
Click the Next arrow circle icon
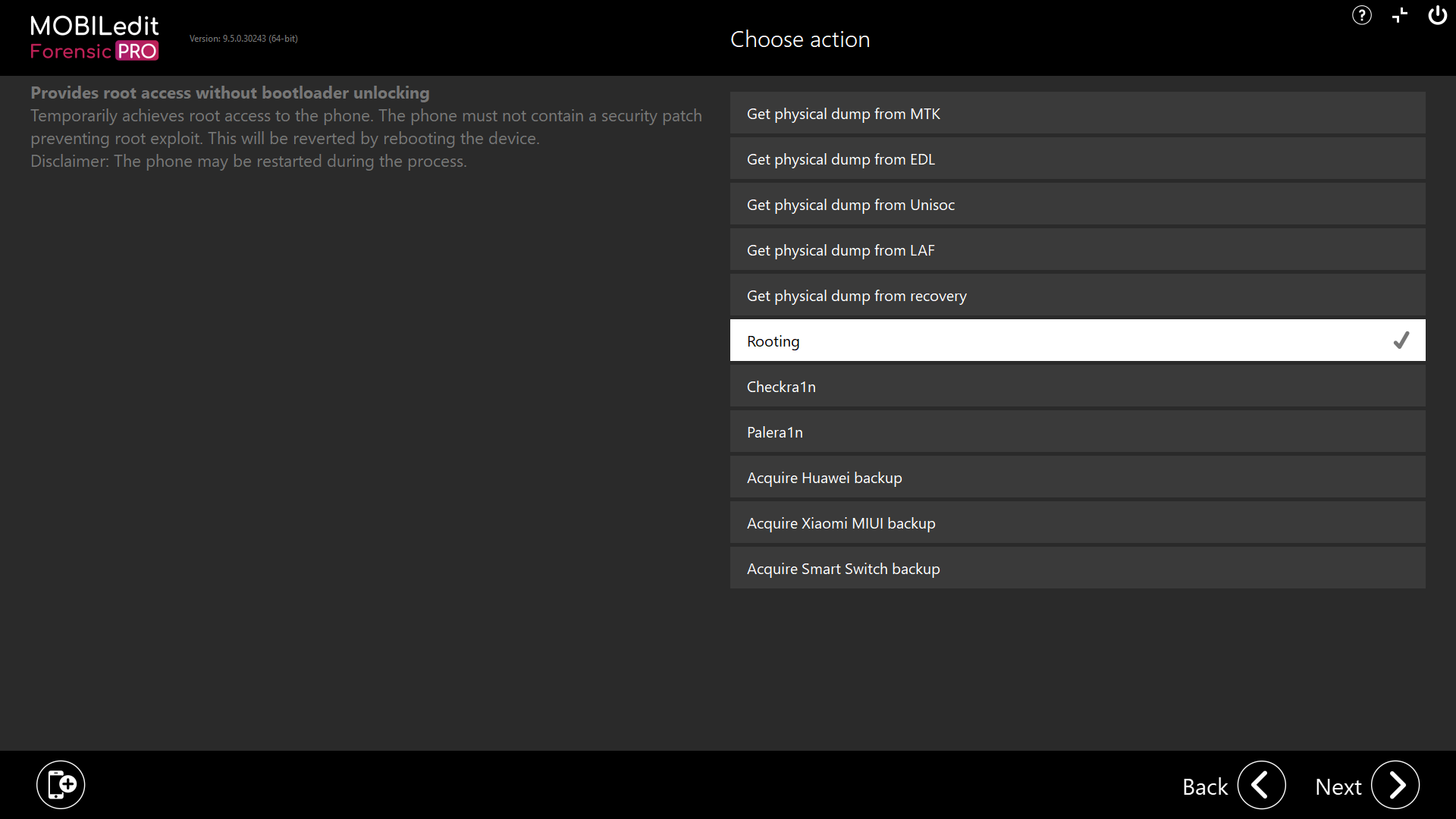[x=1395, y=785]
